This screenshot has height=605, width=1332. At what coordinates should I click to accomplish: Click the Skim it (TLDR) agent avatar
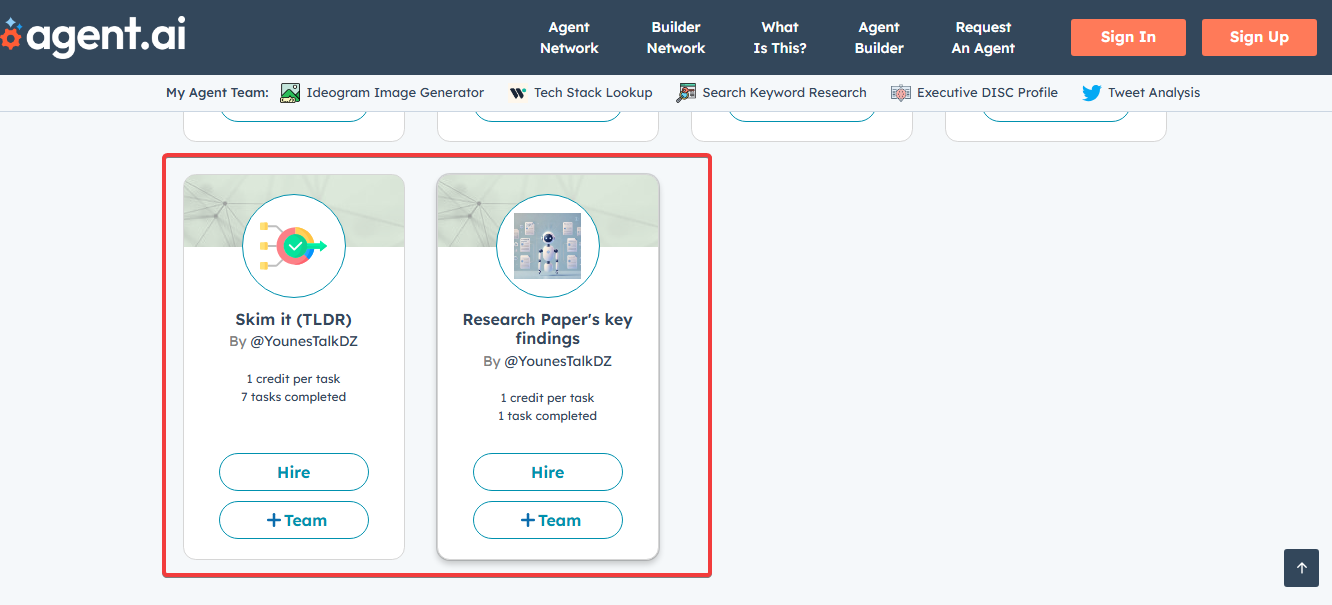[294, 246]
